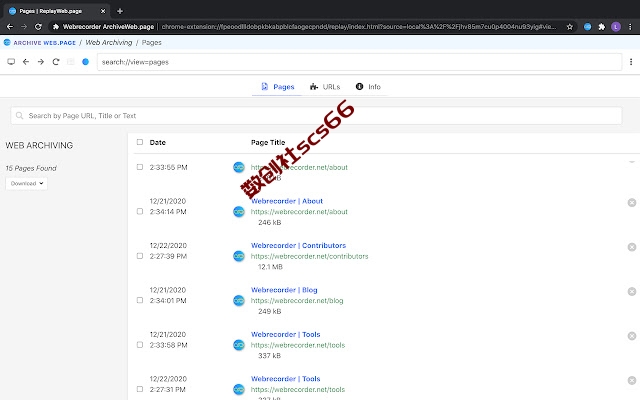Delete the Webrecorder Blog page entry
Screen dimensions: 640x400
coord(632,291)
